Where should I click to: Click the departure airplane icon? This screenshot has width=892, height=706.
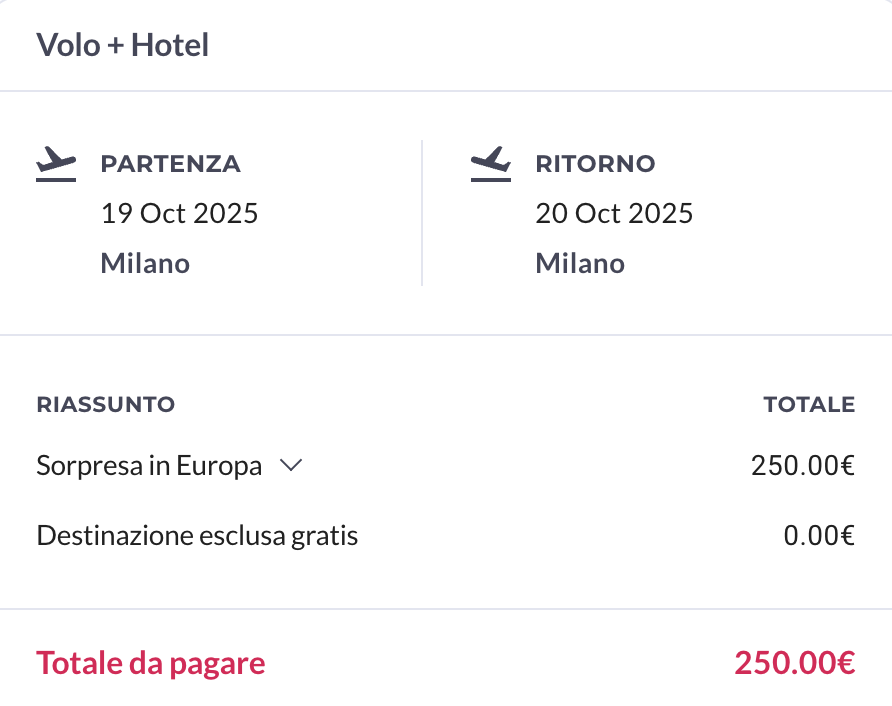(56, 164)
